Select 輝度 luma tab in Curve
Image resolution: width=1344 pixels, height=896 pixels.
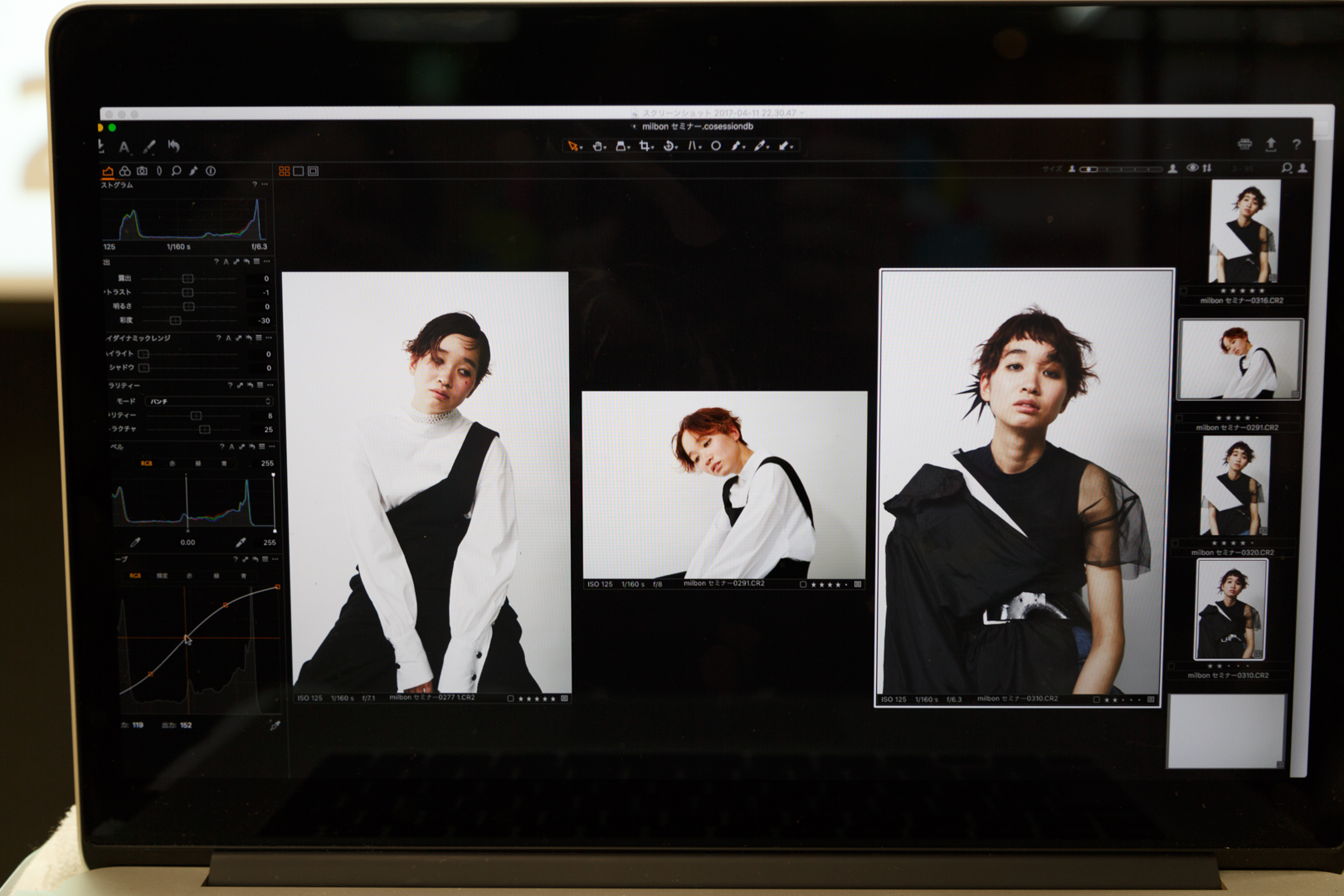point(163,576)
